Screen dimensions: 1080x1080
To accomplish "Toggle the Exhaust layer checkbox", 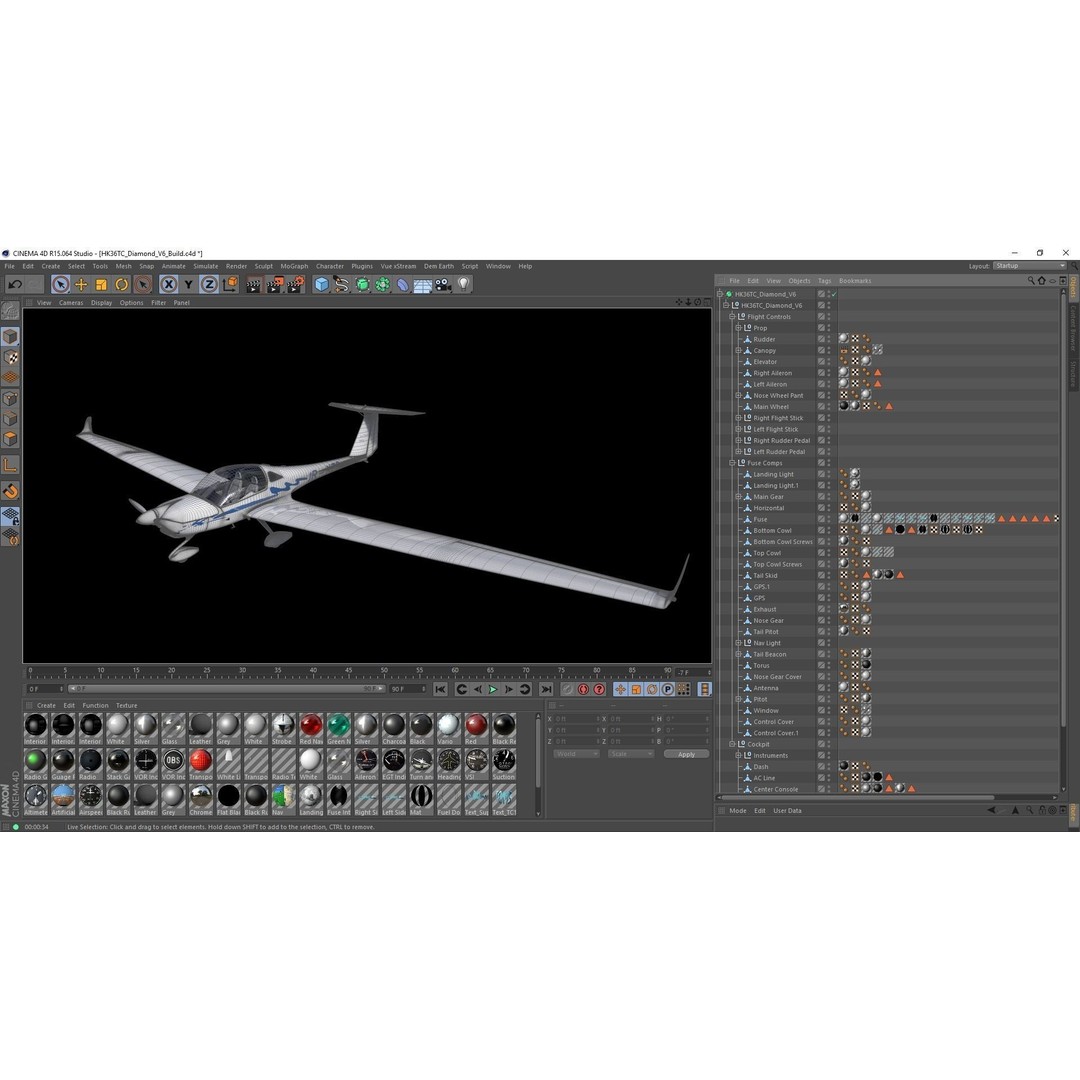I will [x=821, y=610].
